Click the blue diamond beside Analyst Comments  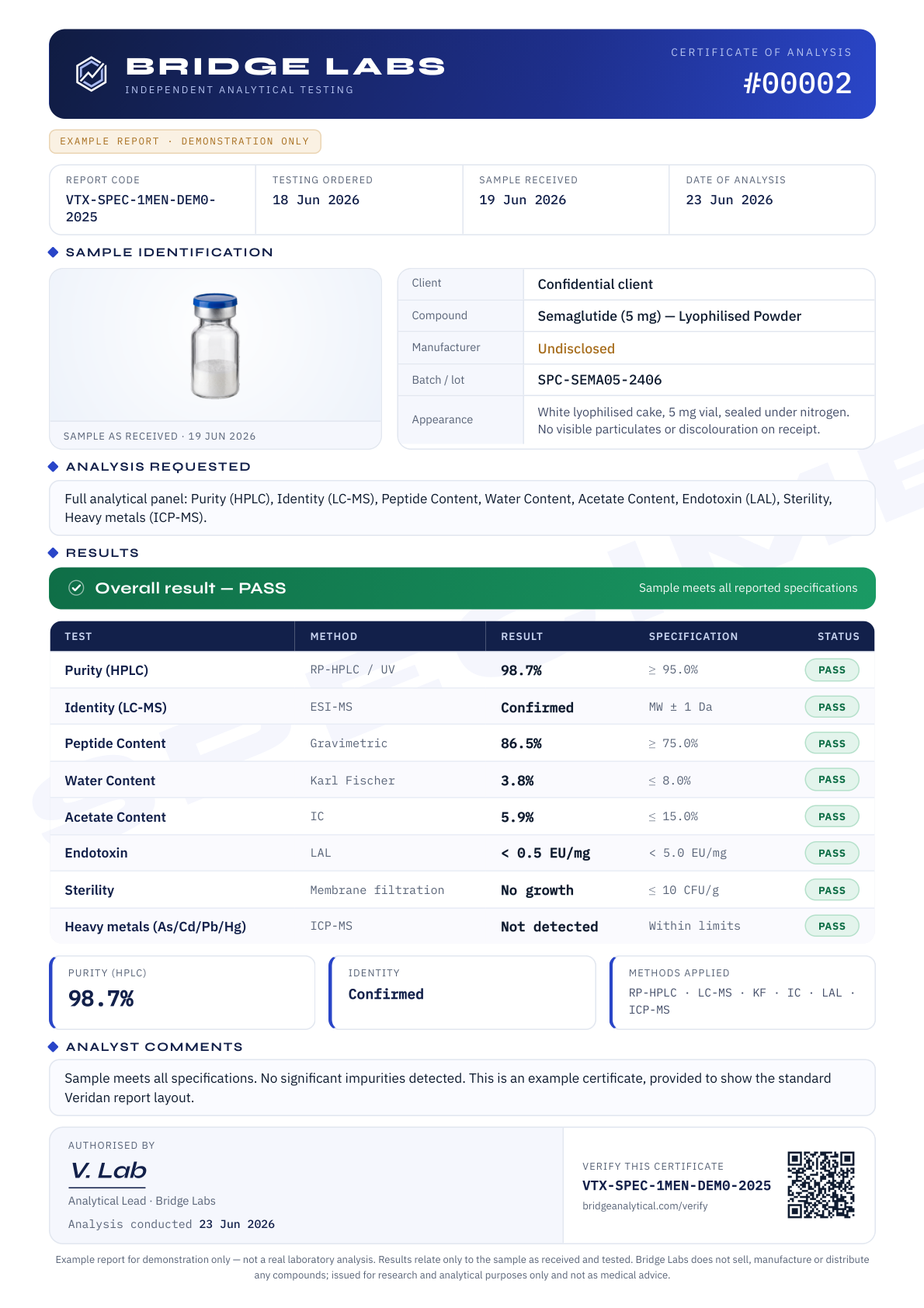(54, 1047)
